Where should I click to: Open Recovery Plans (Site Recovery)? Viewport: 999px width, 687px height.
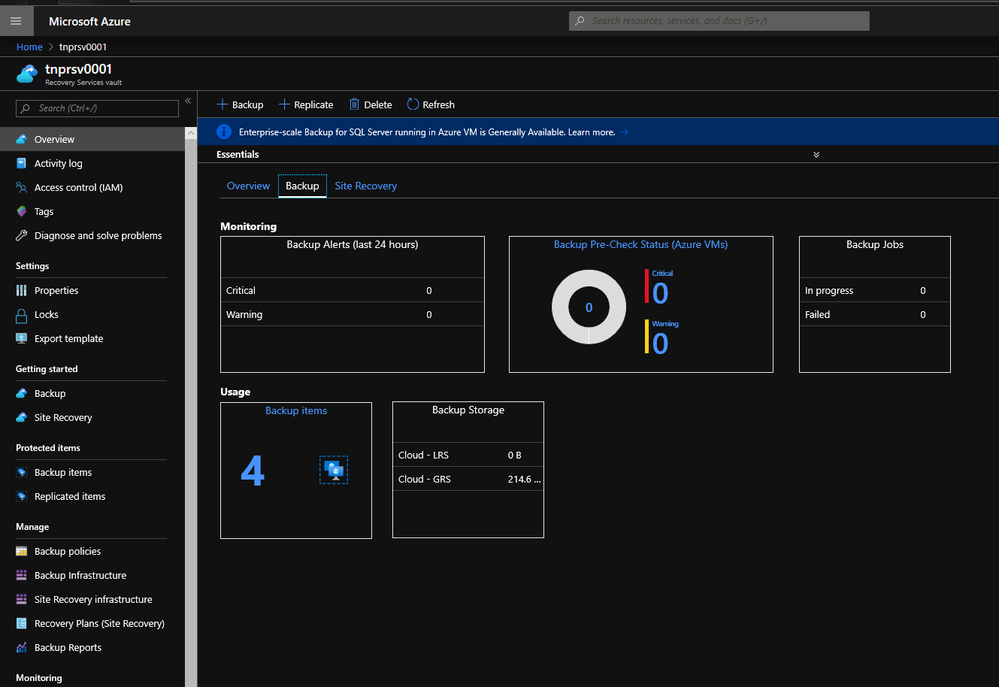[99, 625]
